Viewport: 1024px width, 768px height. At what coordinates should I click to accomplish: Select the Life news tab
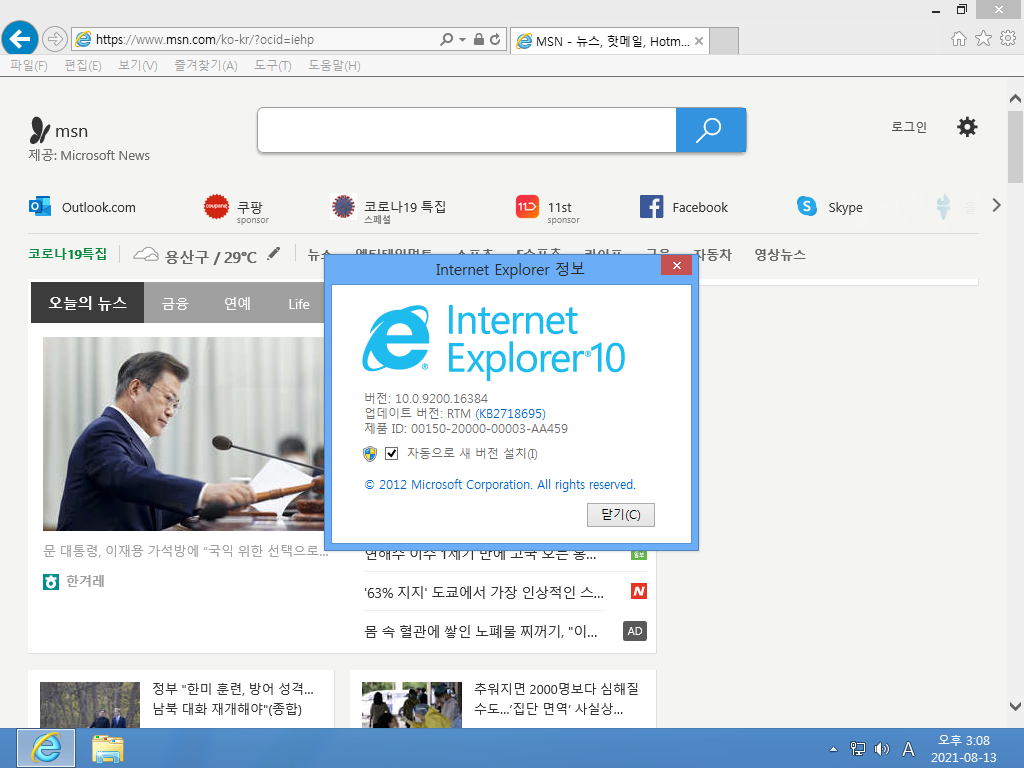click(x=299, y=304)
